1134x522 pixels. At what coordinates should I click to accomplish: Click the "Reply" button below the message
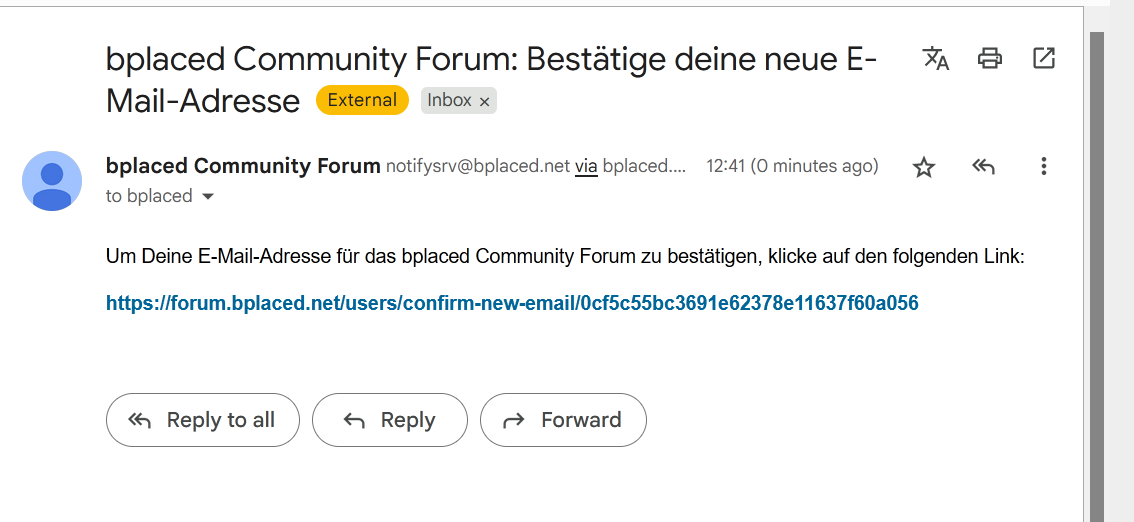[390, 420]
